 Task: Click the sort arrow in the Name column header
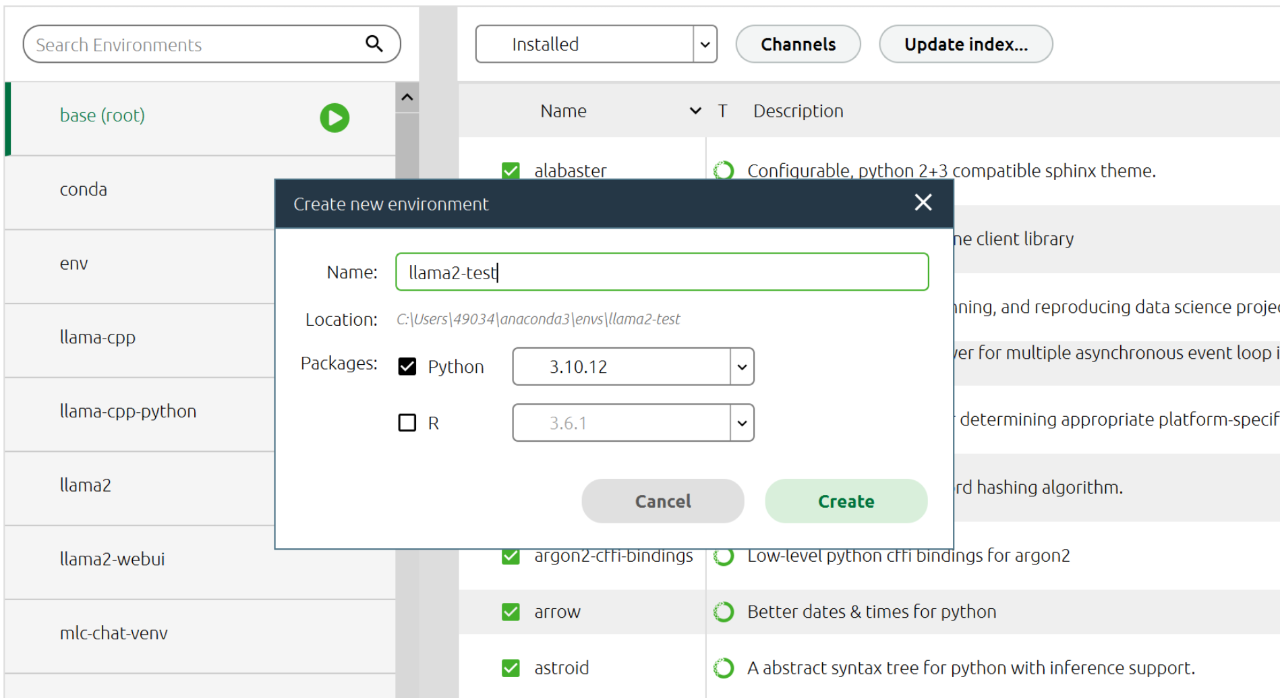click(x=695, y=111)
